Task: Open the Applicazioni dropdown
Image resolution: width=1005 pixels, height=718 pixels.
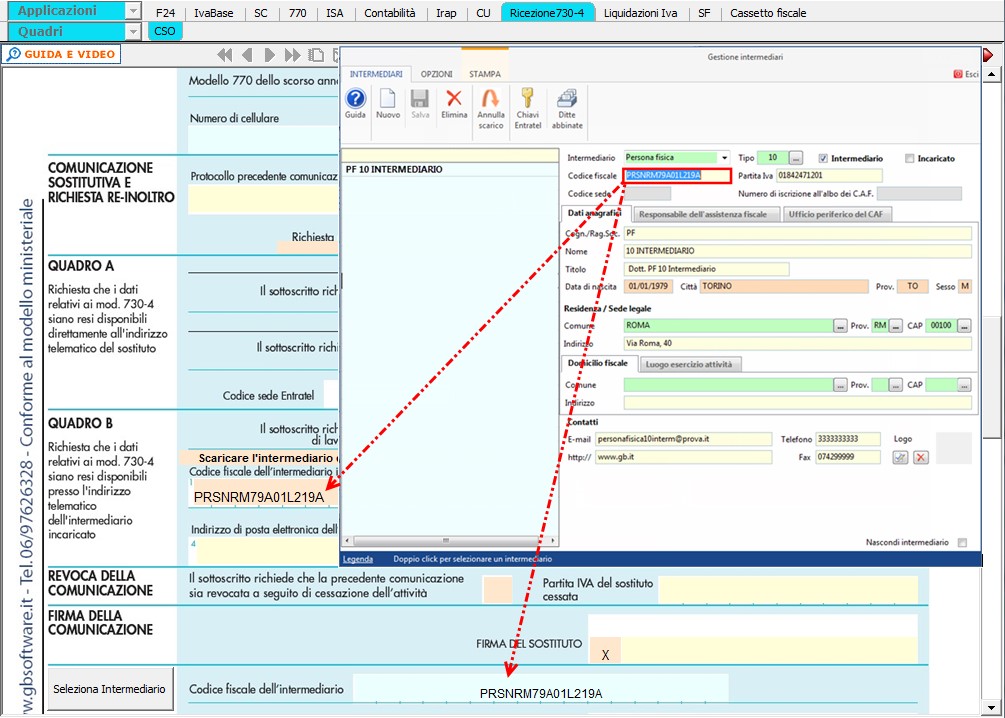Action: (133, 11)
